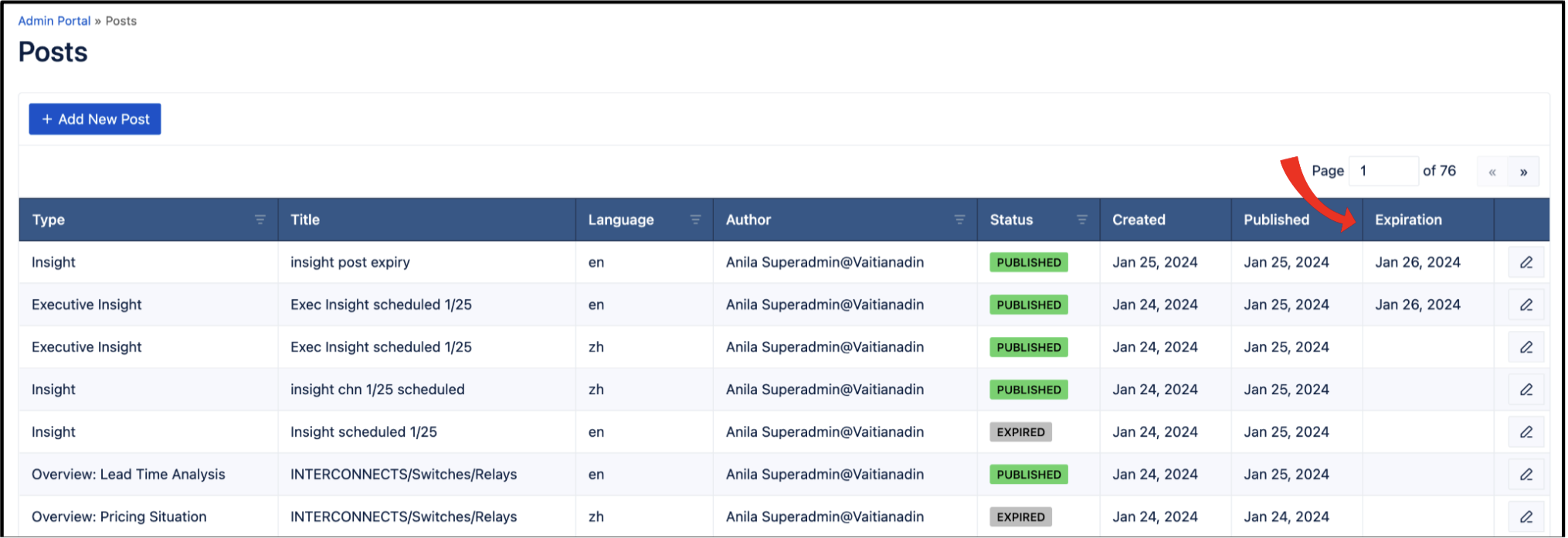Click the Add New Post button
Viewport: 1568px width, 538px height.
pyautogui.click(x=95, y=119)
